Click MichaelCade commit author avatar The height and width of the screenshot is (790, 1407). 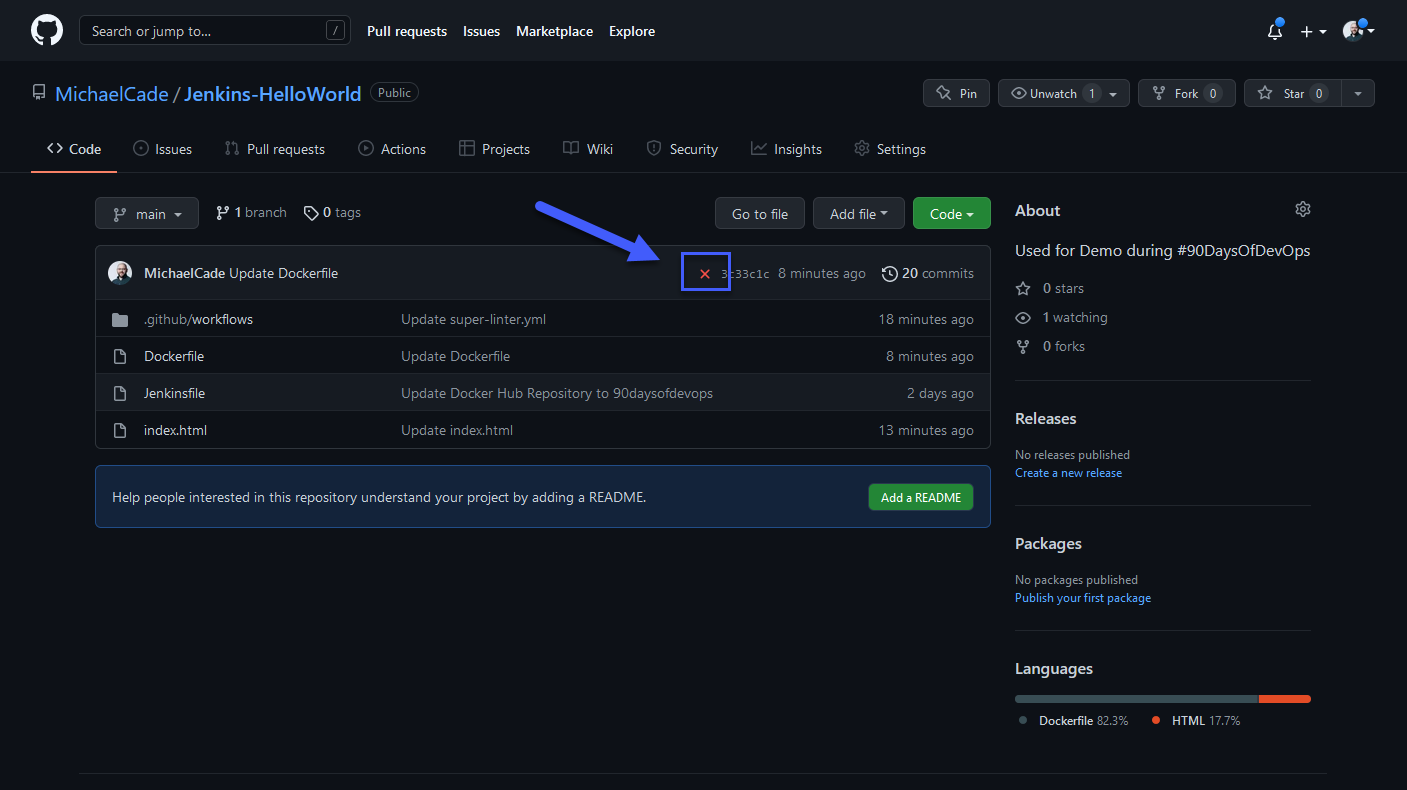click(x=120, y=273)
